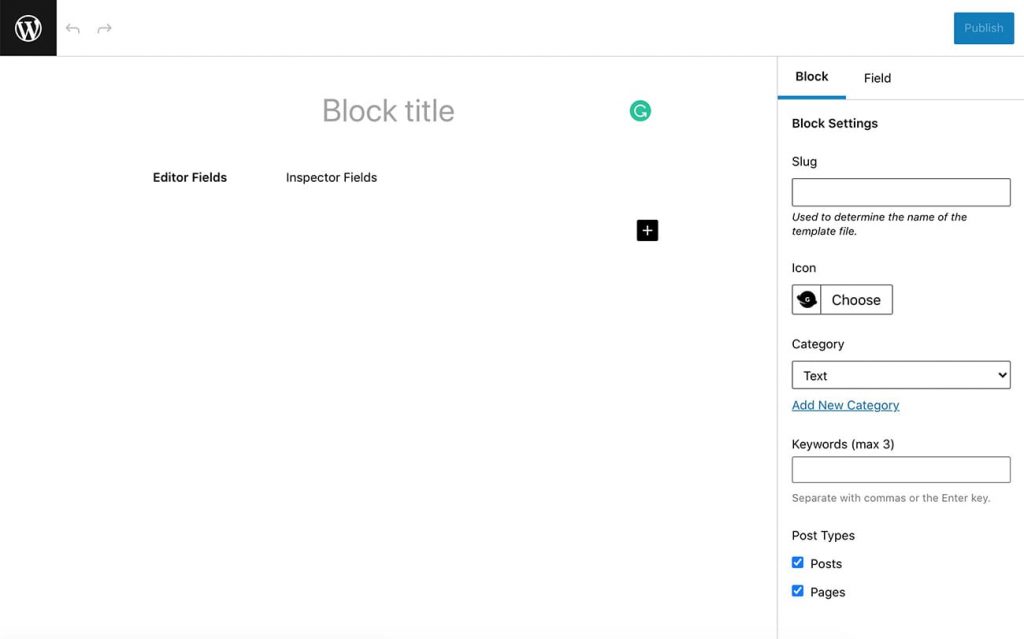The image size is (1024, 639).
Task: Focus the Slug input field
Action: point(901,192)
